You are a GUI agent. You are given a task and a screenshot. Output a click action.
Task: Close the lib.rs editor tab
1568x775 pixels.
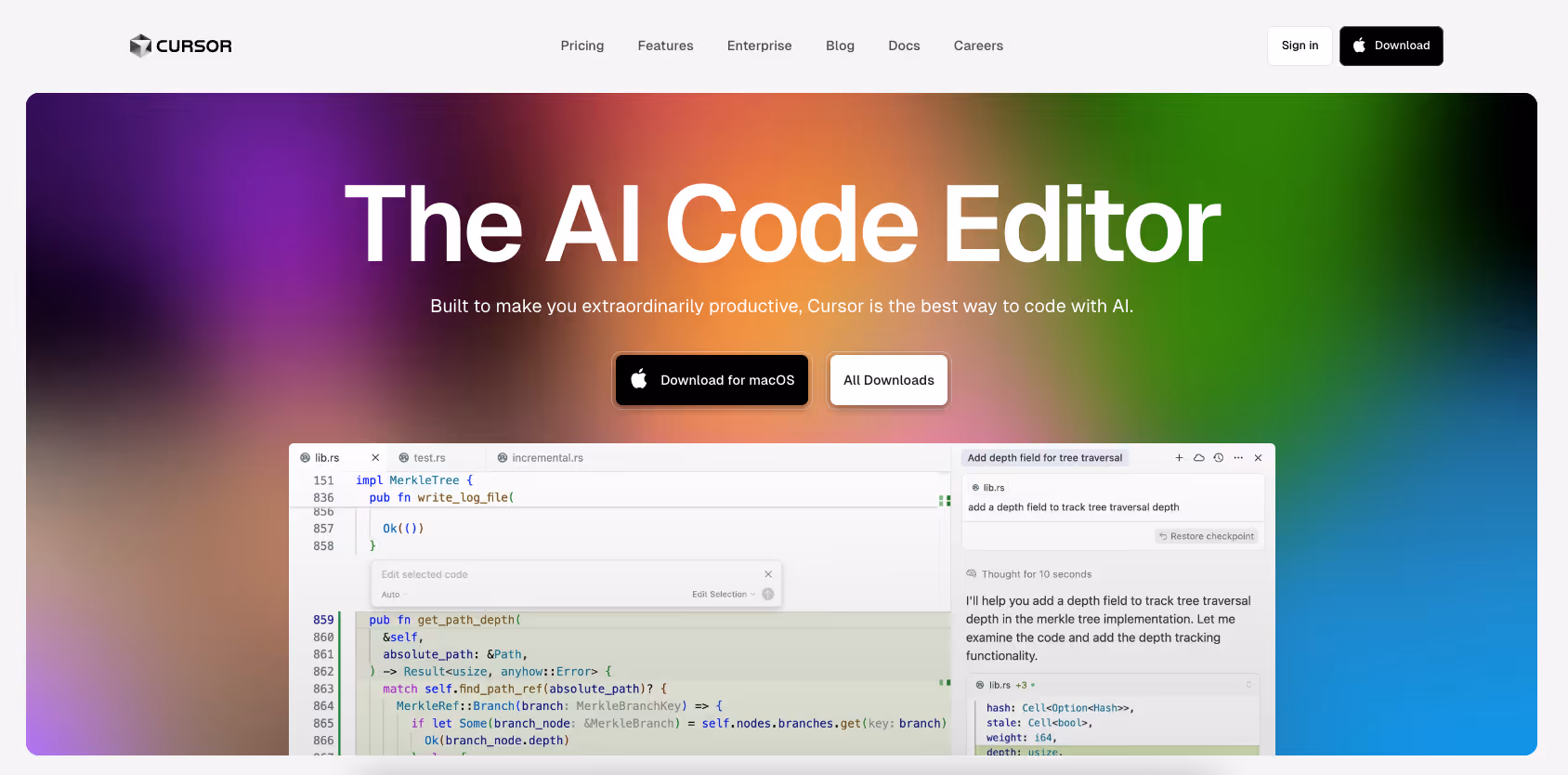(375, 458)
